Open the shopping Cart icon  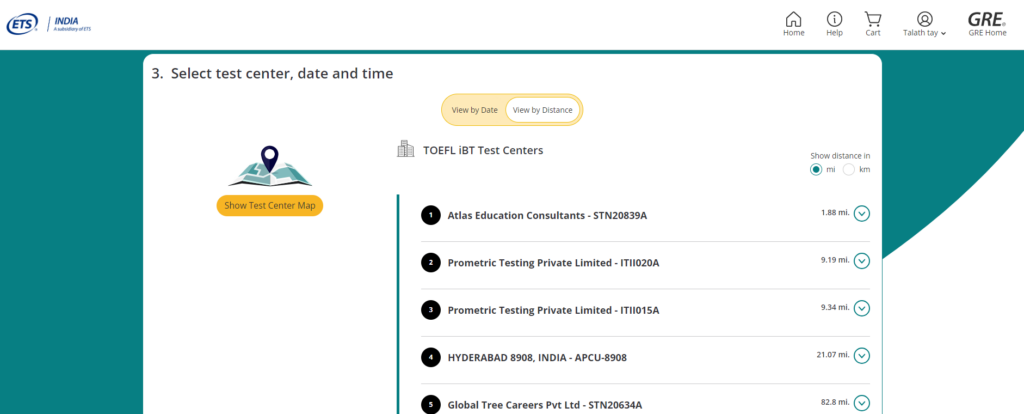872,24
